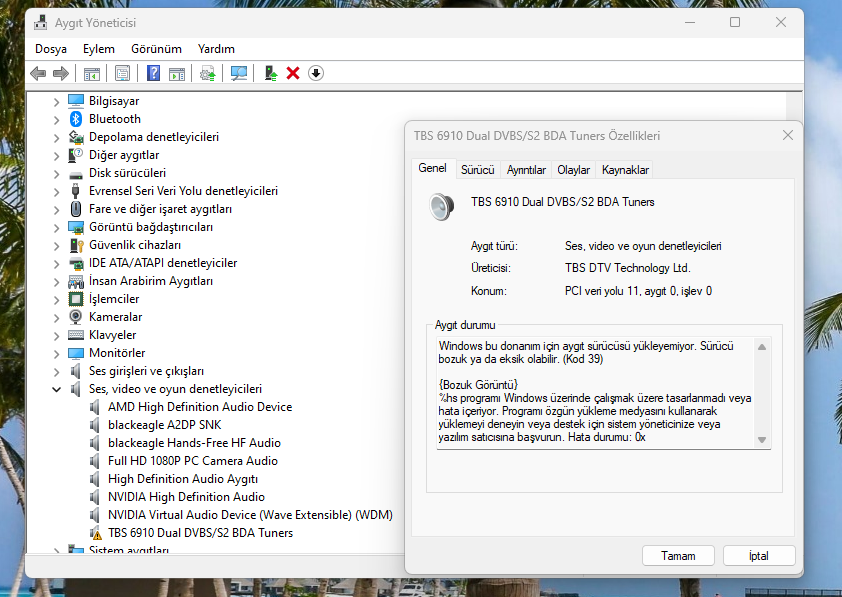Click Scan for hardware changes monitor icon
Screen dimensions: 842x597
click(239, 73)
